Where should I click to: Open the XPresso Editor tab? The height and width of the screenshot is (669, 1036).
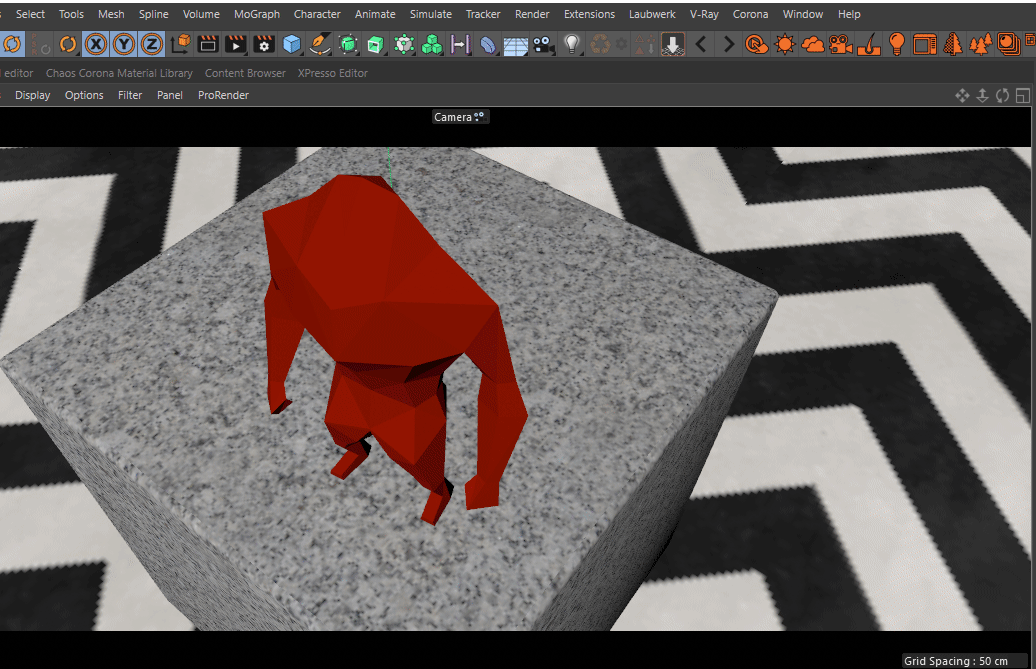[333, 73]
